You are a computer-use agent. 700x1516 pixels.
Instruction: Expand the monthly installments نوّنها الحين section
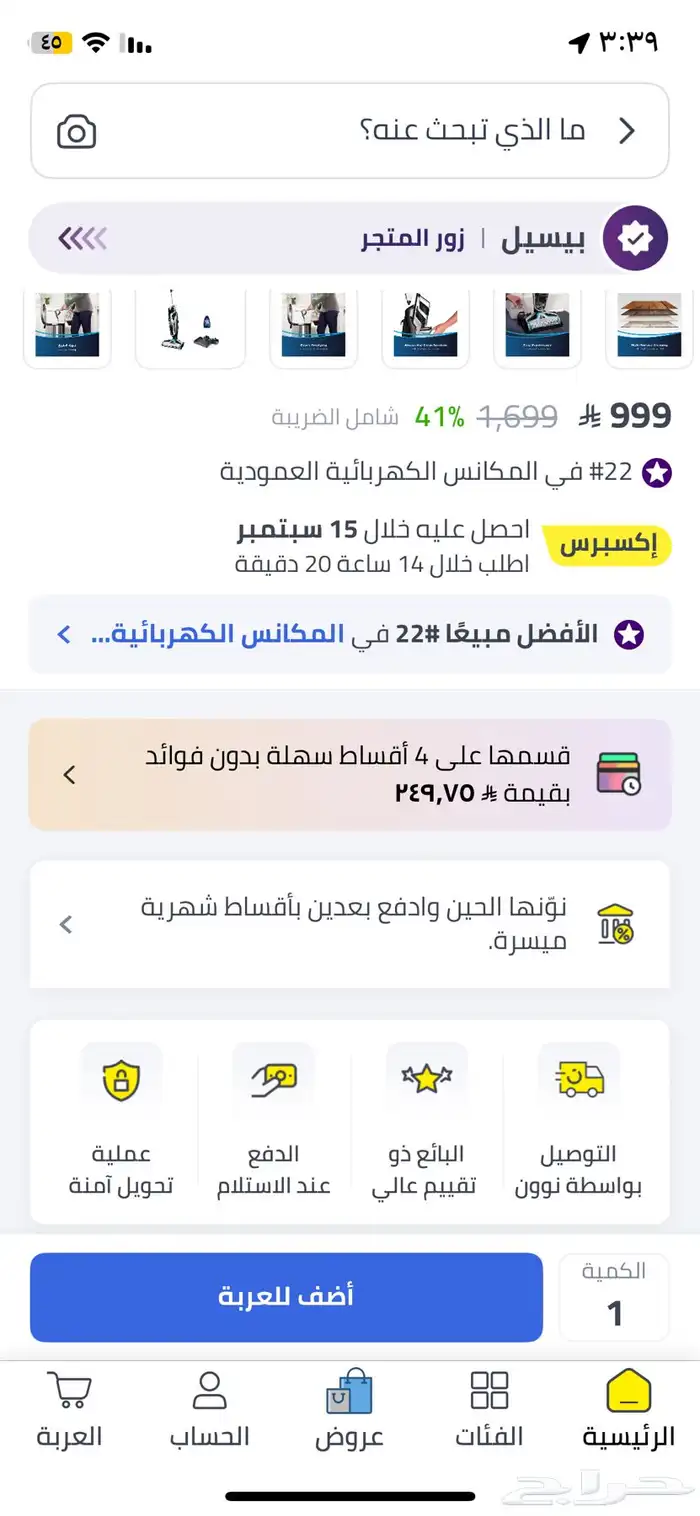[66, 924]
